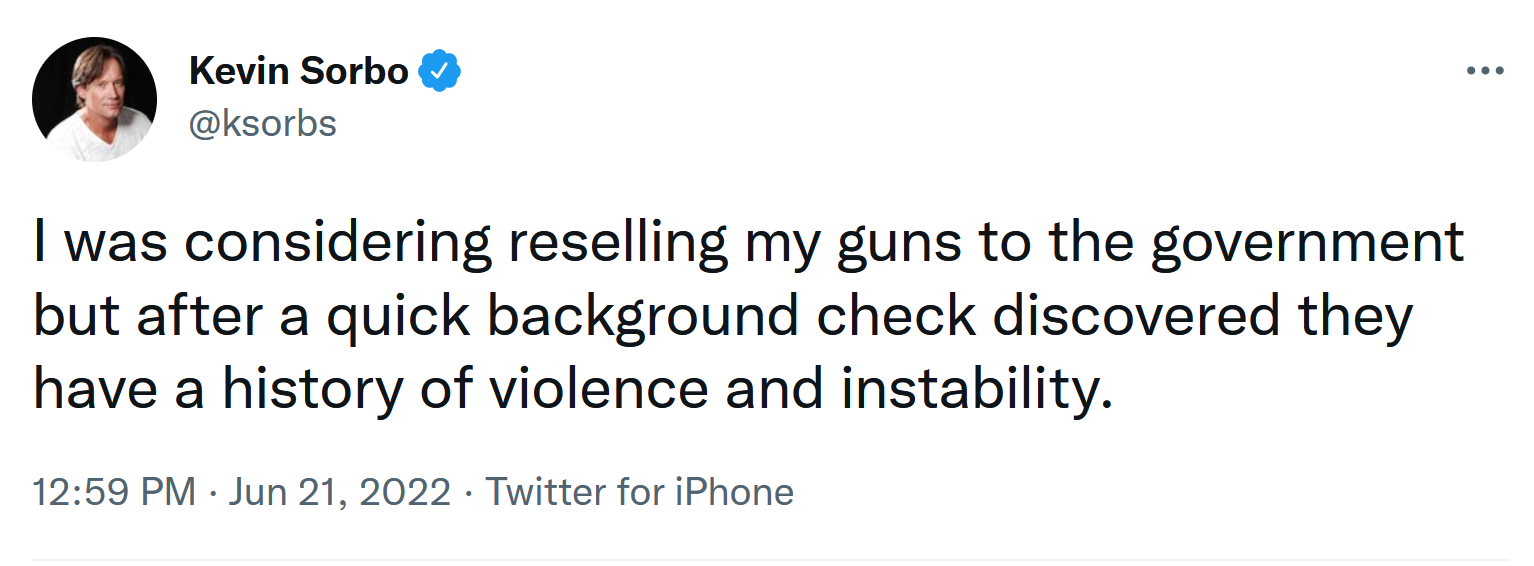Open the Twitter for iPhone source link
This screenshot has width=1534, height=566.
[x=639, y=493]
